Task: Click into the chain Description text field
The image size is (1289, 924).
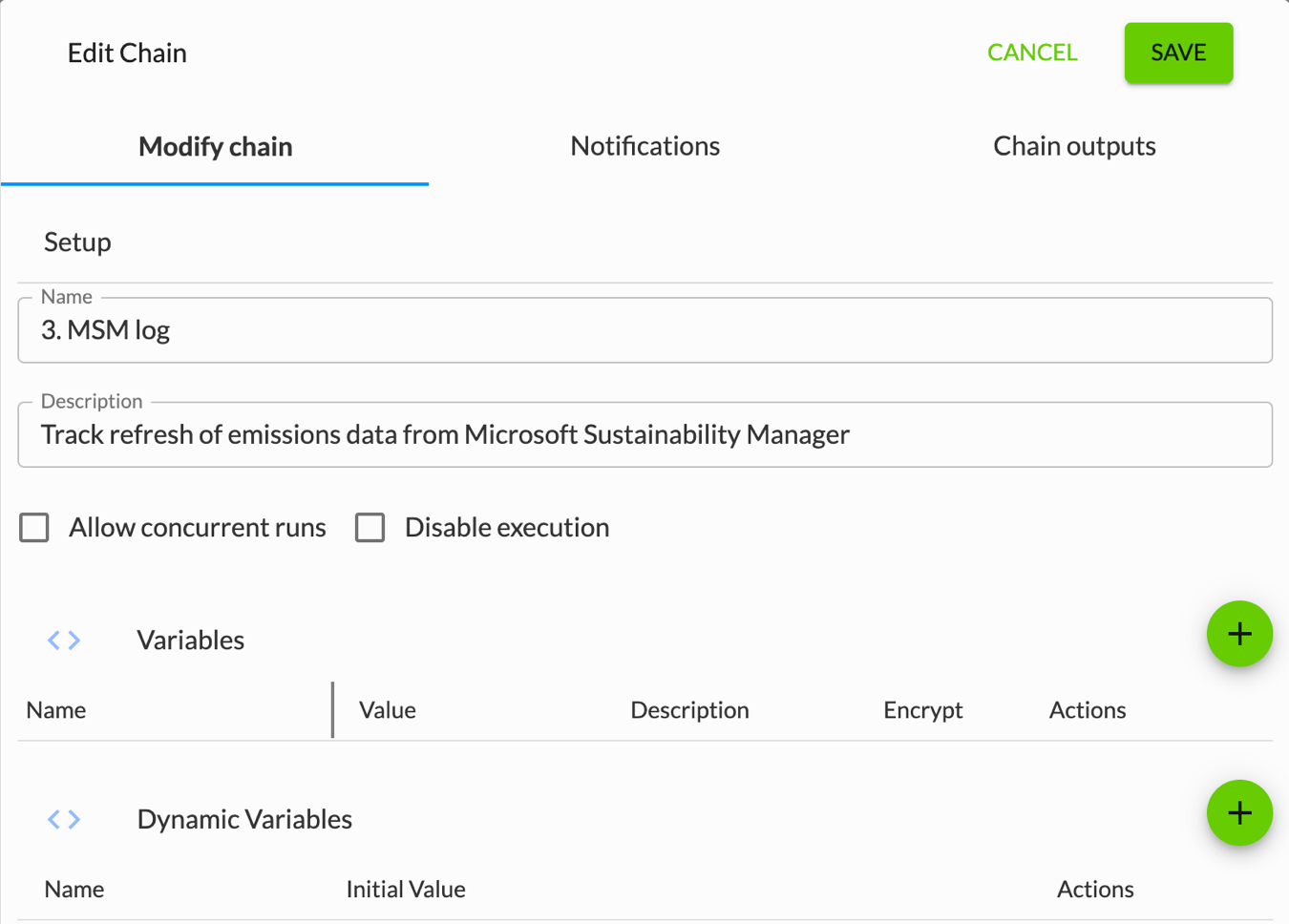Action: [644, 435]
